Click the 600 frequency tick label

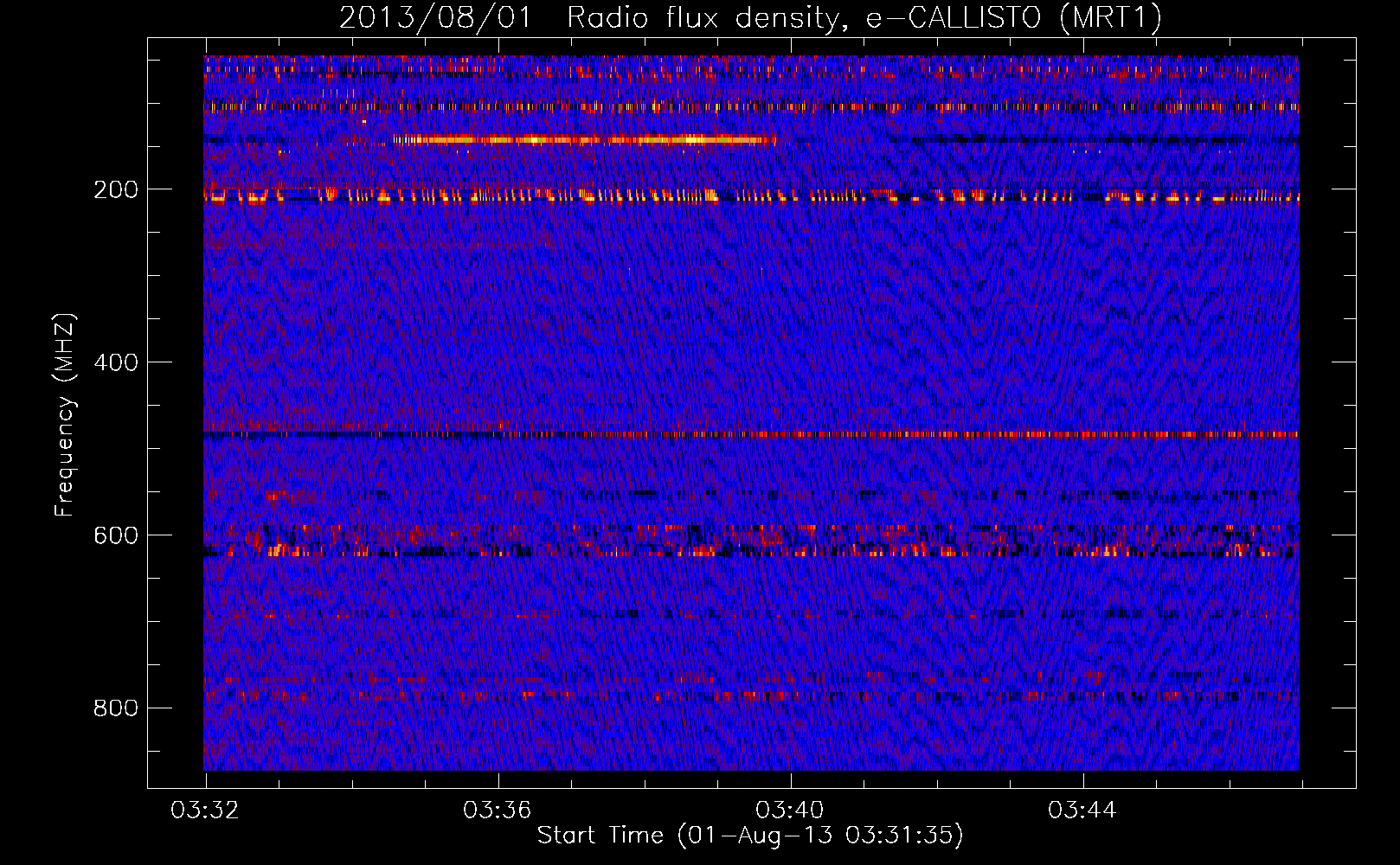116,535
